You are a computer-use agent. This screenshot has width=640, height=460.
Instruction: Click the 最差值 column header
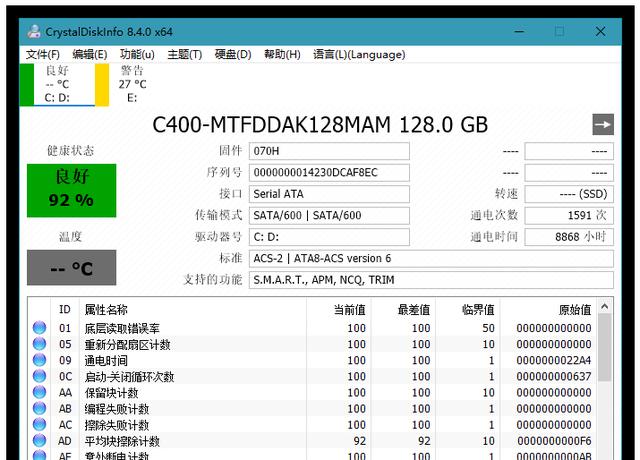click(403, 309)
